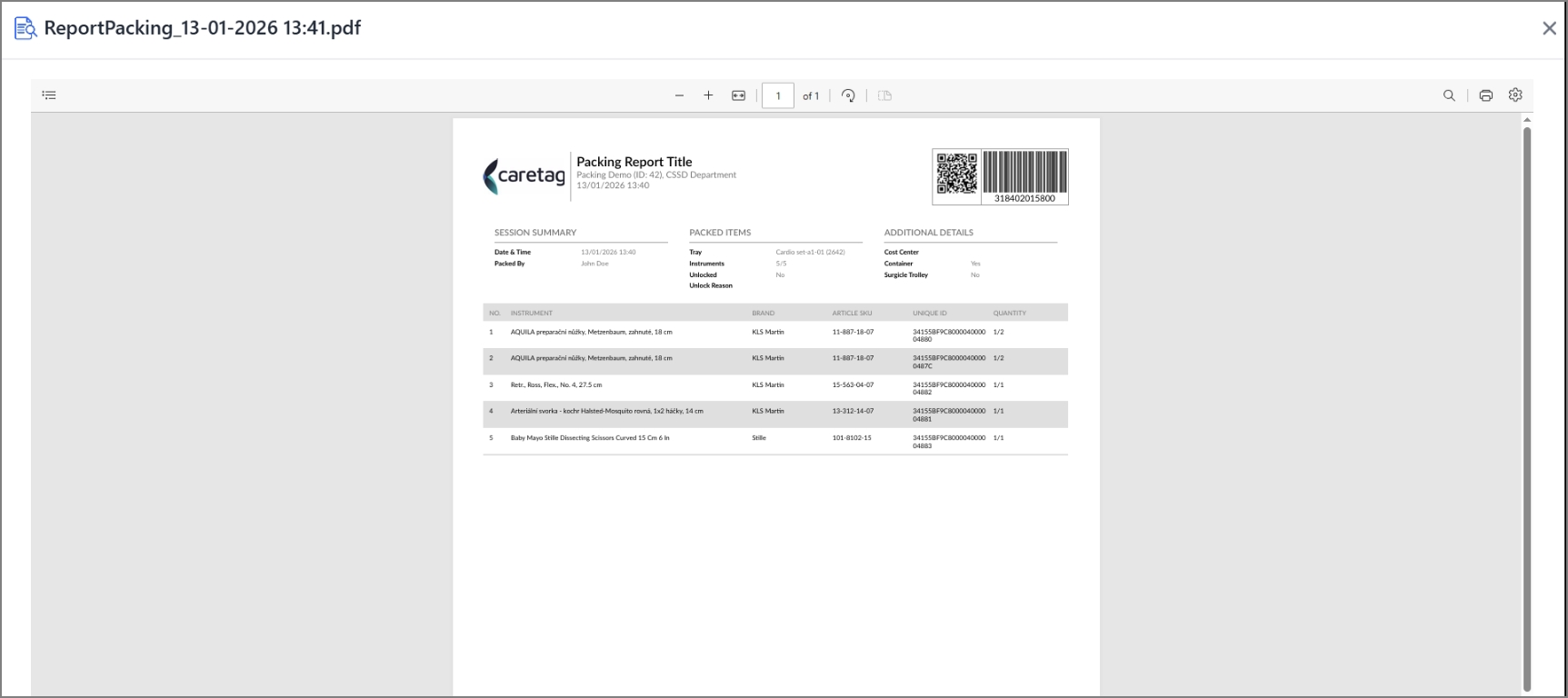This screenshot has width=1568, height=698.
Task: Click the Baby Mayo Stille scissors row
Action: click(x=775, y=442)
